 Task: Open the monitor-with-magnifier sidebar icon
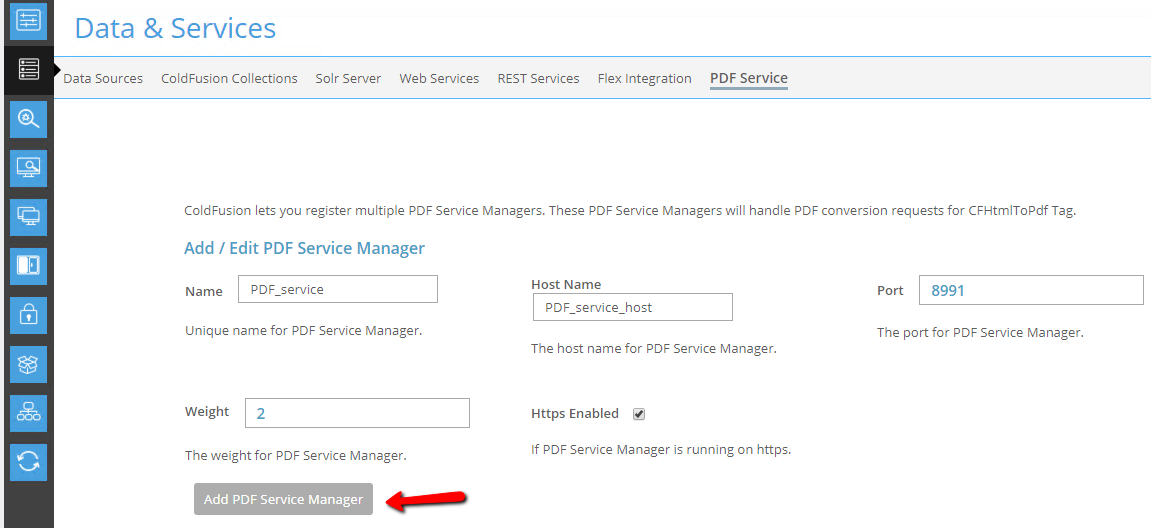28,168
